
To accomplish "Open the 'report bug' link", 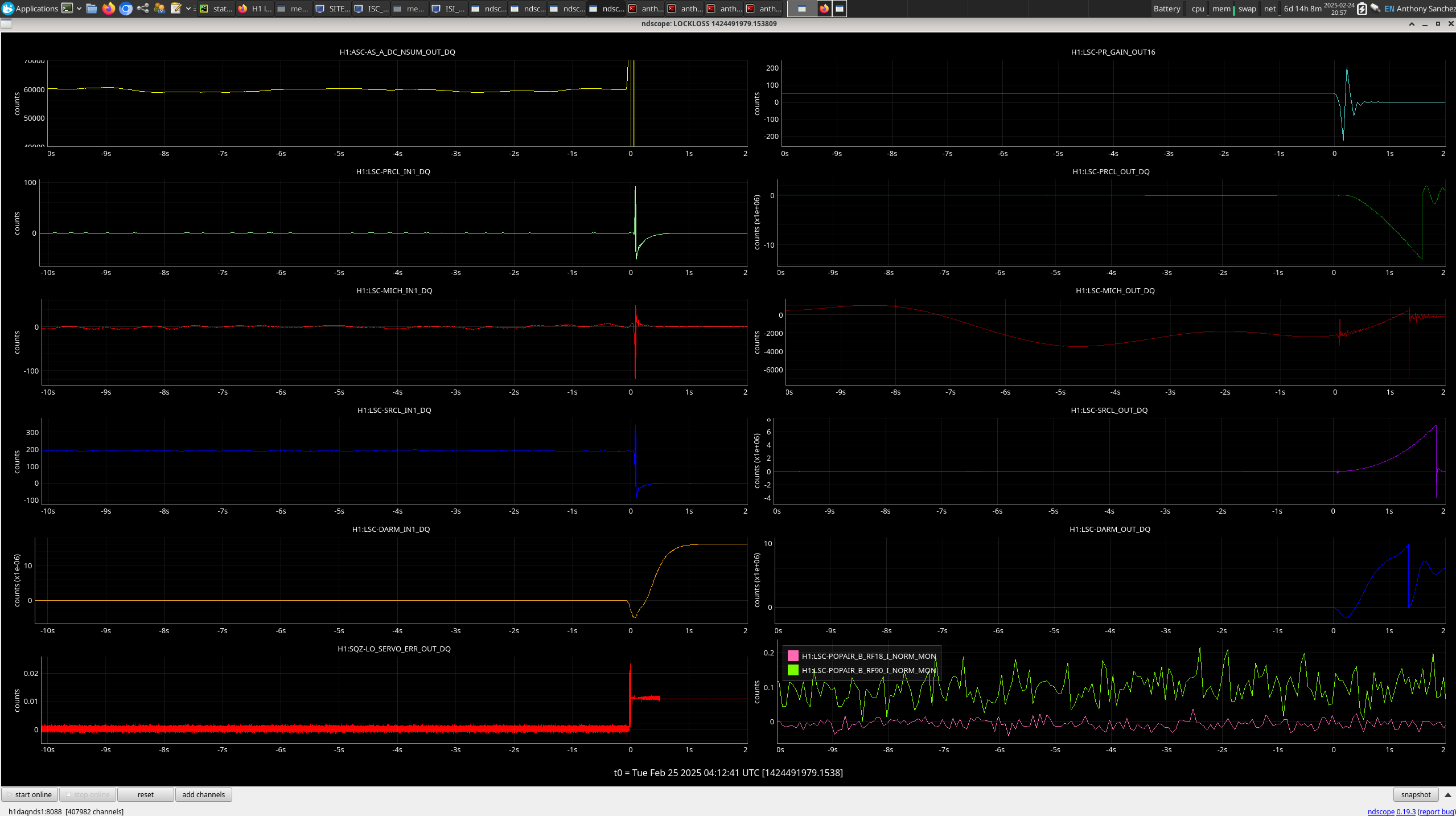I will tap(1438, 811).
